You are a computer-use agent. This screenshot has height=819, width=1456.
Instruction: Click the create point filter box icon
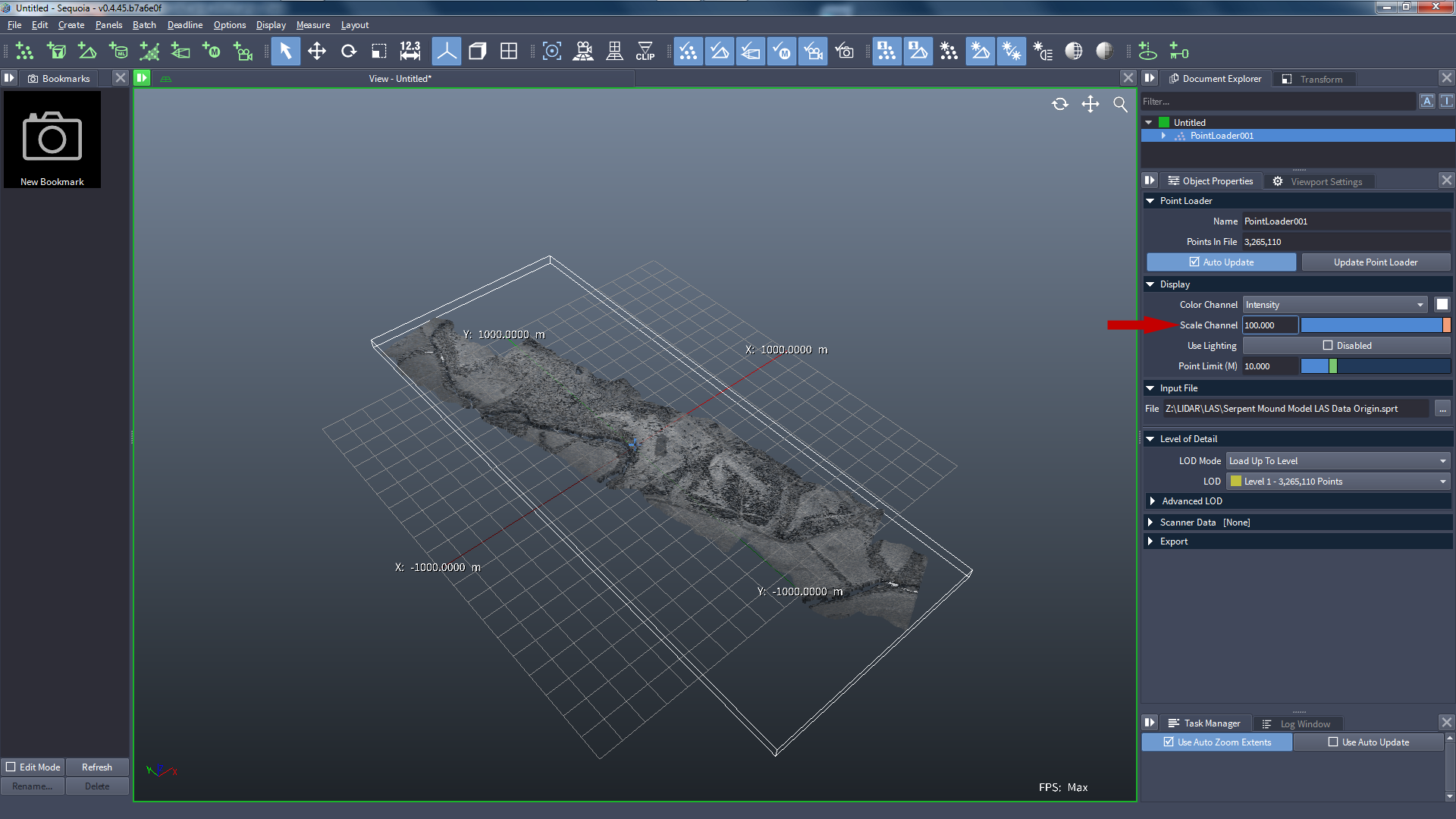56,52
